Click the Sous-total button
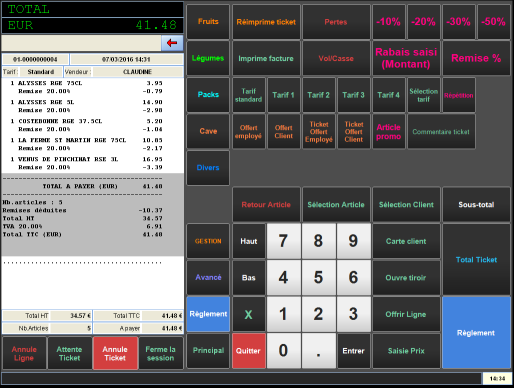The width and height of the screenshot is (514, 388). [x=476, y=205]
